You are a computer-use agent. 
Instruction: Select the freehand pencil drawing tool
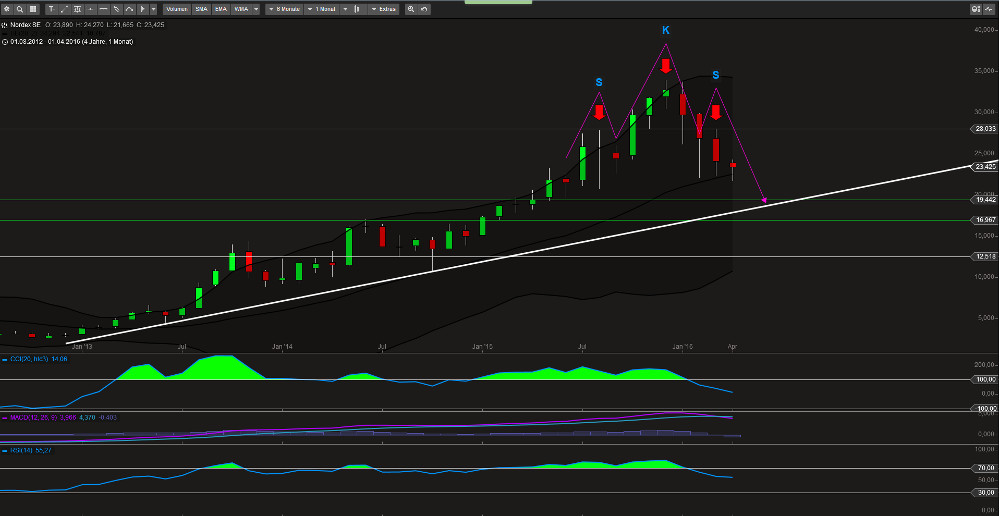pos(117,9)
